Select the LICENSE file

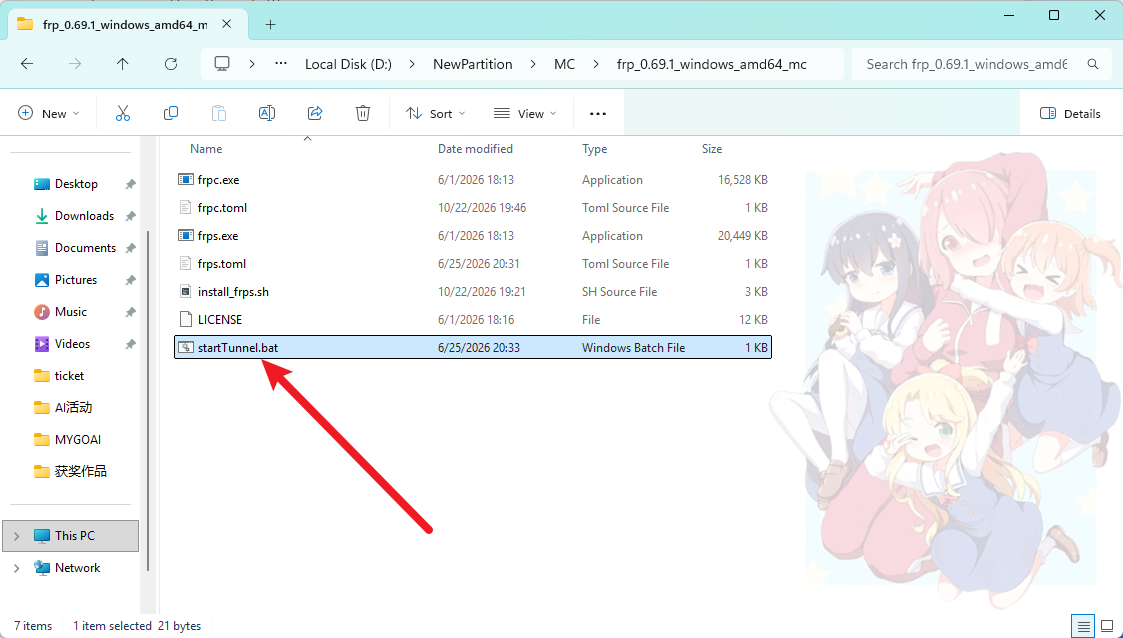(473, 319)
